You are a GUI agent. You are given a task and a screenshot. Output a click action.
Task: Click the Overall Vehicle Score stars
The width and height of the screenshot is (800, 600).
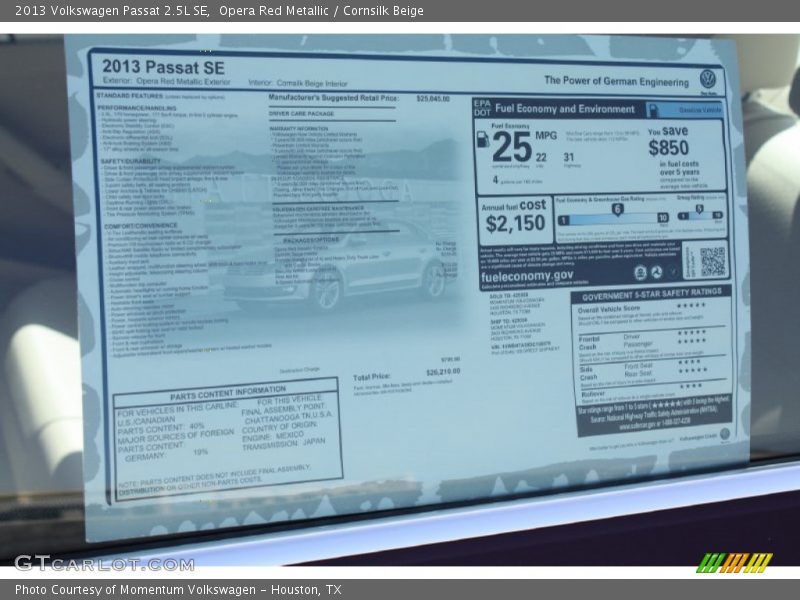pyautogui.click(x=690, y=306)
